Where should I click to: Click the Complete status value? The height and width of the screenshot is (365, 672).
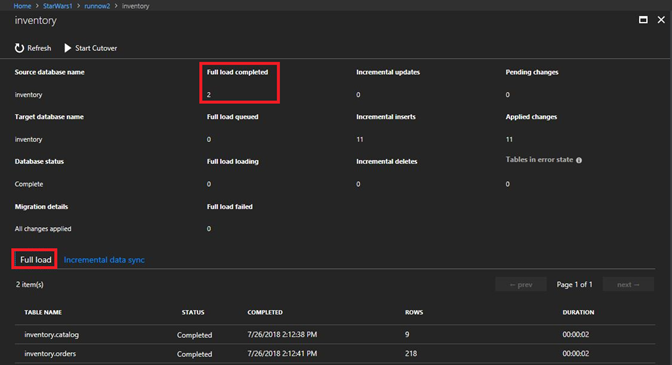(x=29, y=184)
